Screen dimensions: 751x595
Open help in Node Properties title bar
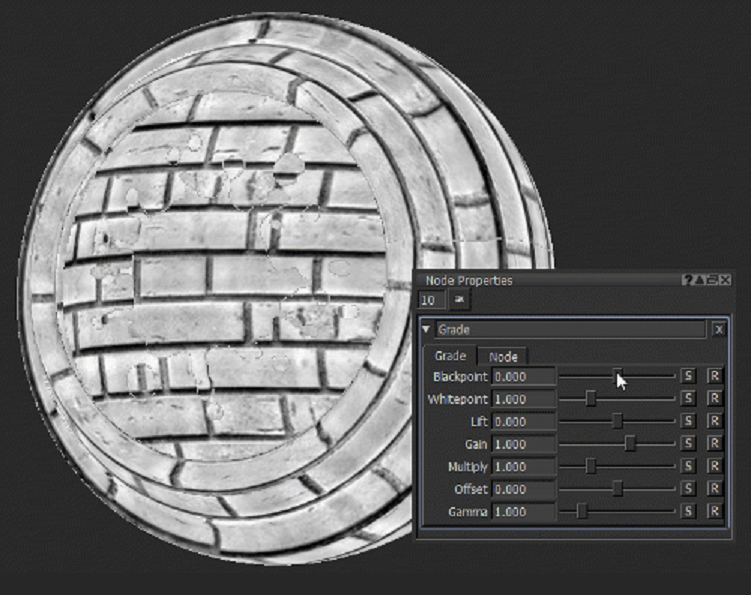(688, 281)
